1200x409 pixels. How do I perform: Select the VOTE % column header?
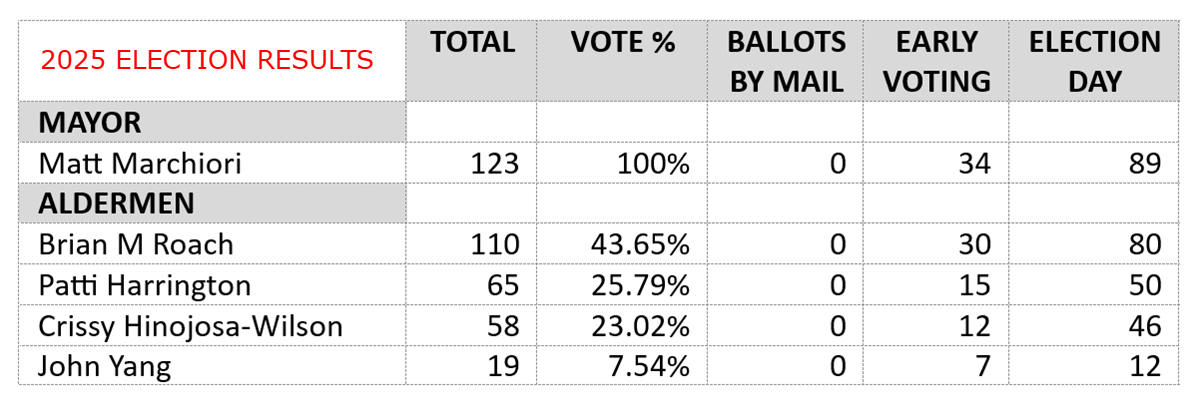[x=622, y=44]
